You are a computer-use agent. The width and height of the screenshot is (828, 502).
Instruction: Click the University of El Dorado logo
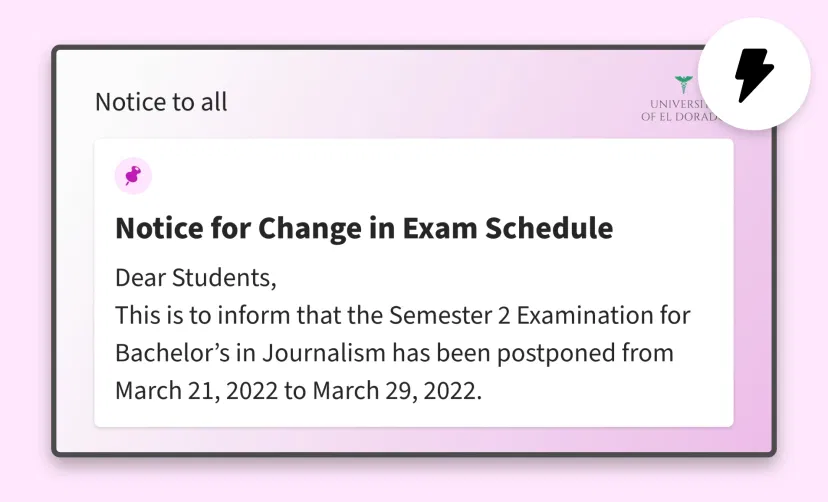(679, 99)
